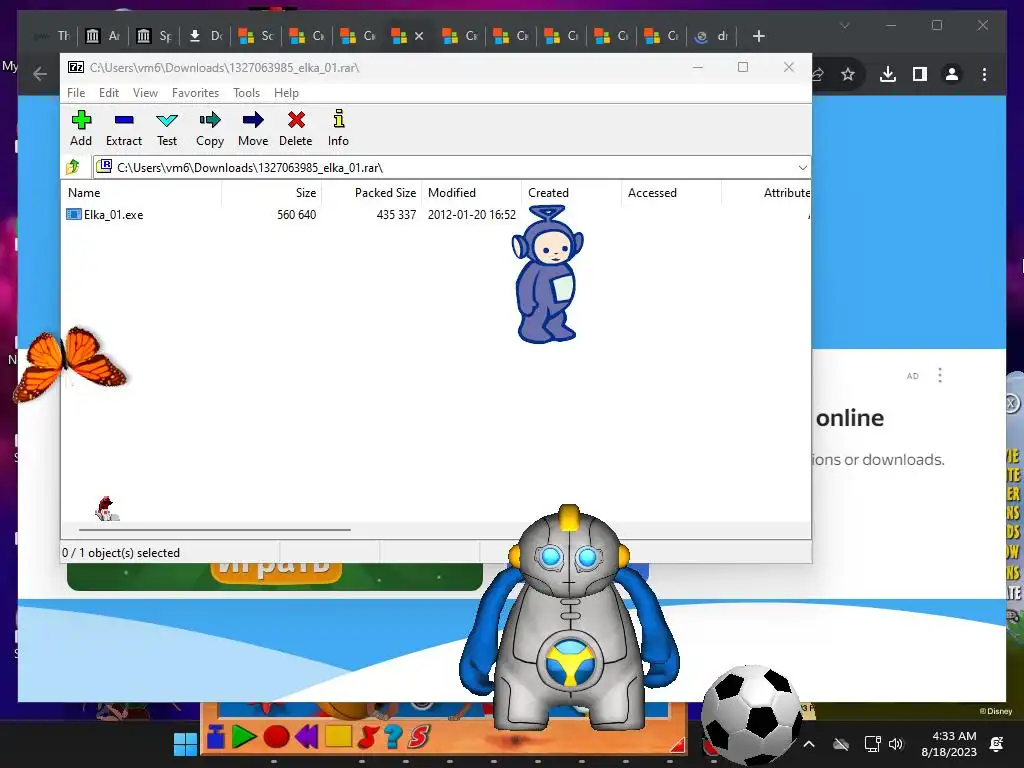The width and height of the screenshot is (1024, 768).
Task: Go up one folder level icon
Action: [x=73, y=167]
